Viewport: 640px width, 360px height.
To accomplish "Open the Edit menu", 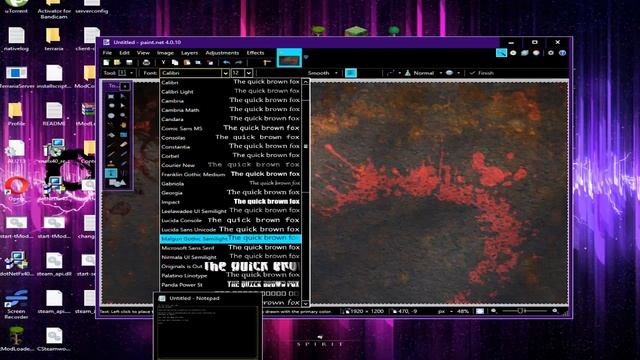I will [124, 53].
